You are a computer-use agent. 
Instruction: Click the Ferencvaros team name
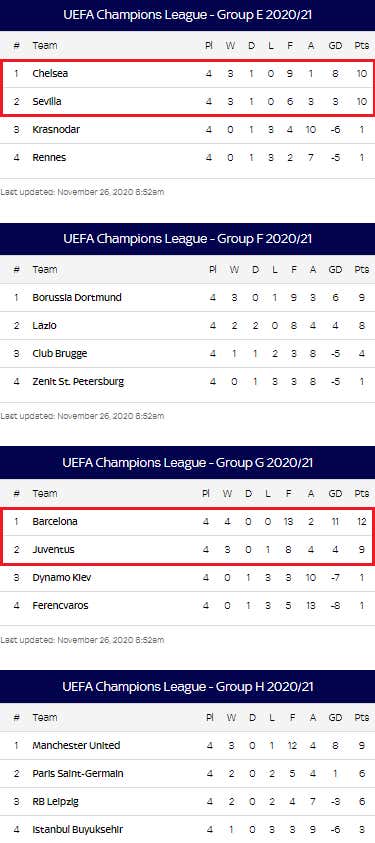tap(60, 605)
